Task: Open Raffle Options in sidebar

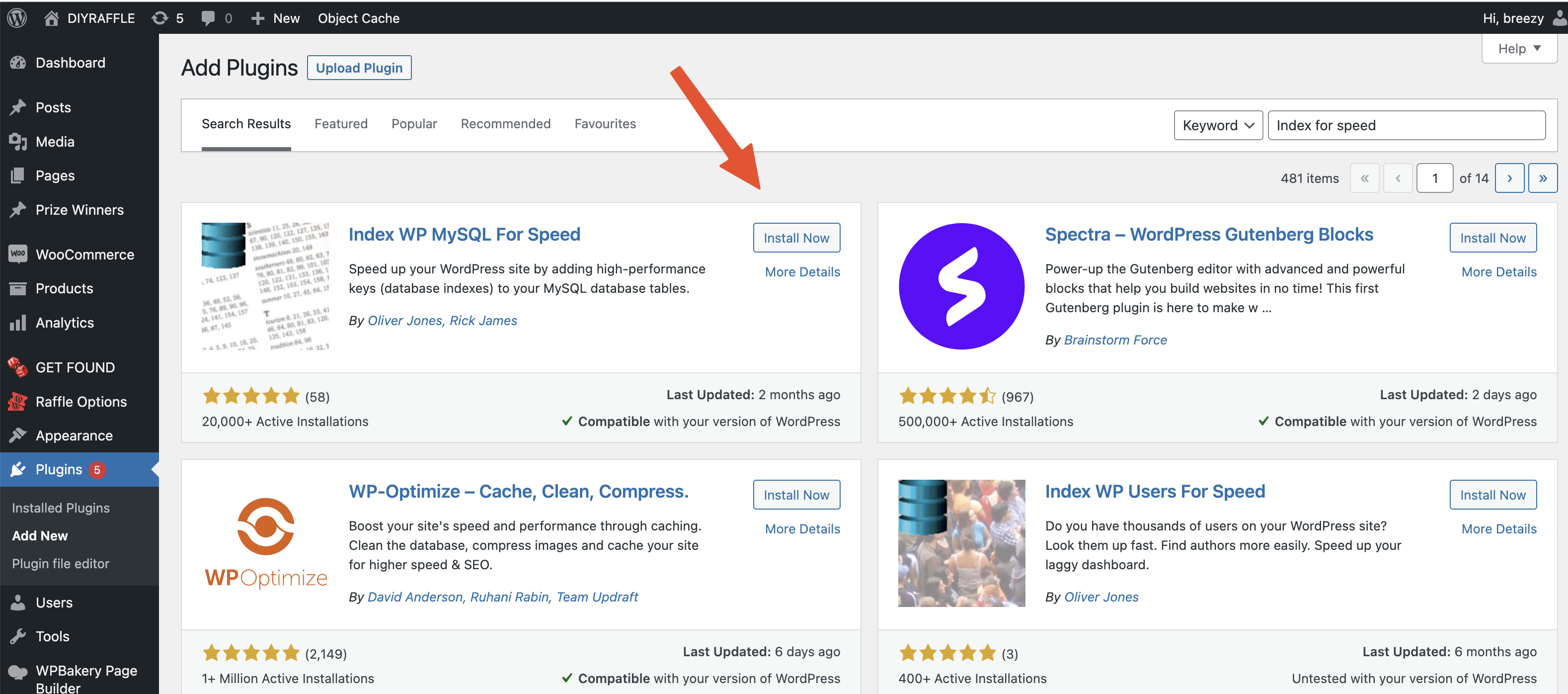Action: click(81, 402)
